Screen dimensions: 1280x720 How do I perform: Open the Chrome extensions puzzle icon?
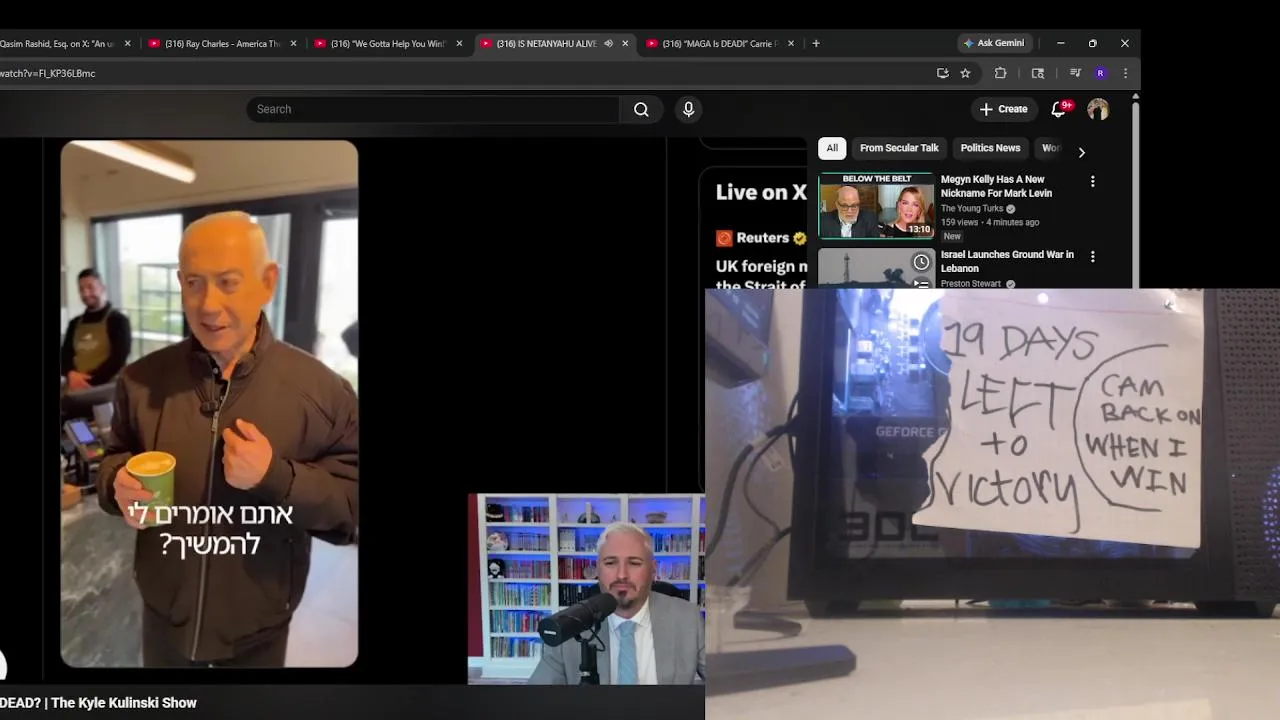coord(1000,73)
